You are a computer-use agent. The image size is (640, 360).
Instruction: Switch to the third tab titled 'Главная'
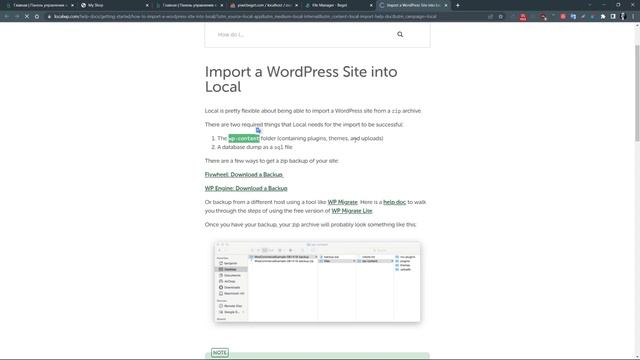(x=189, y=5)
